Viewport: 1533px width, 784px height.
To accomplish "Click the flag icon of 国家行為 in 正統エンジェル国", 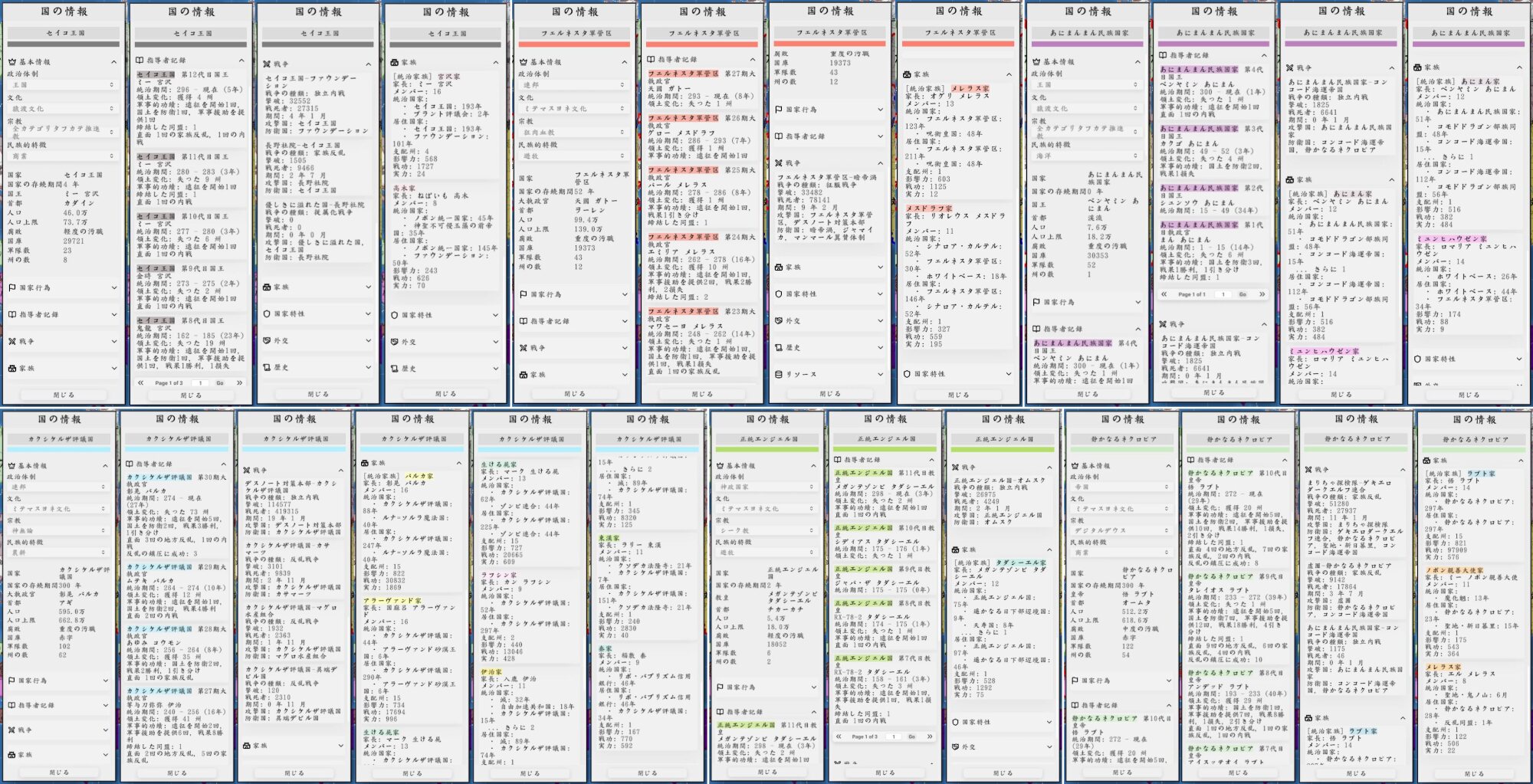I will point(720,687).
